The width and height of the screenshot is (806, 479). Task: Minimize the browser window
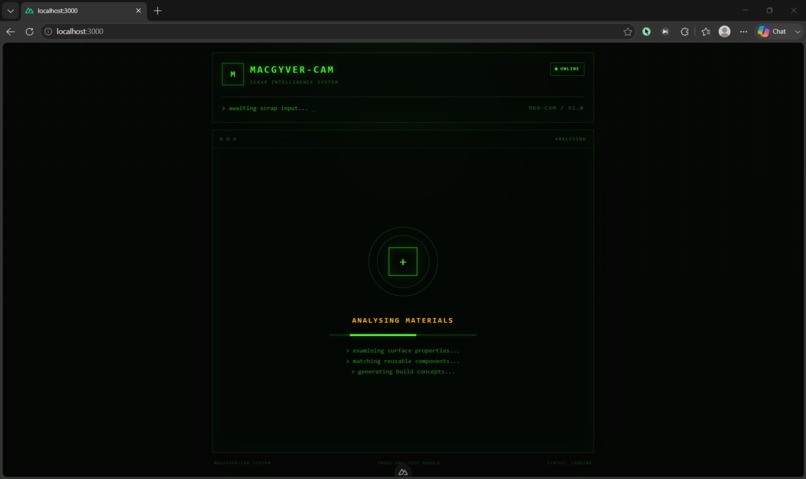(745, 10)
